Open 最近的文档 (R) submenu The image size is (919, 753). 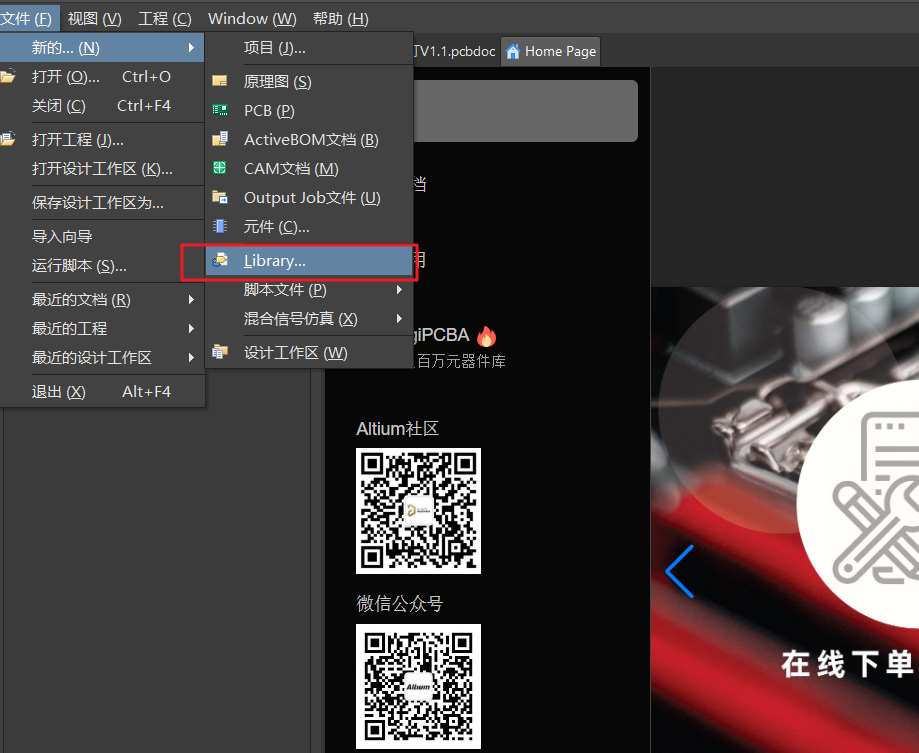click(102, 299)
